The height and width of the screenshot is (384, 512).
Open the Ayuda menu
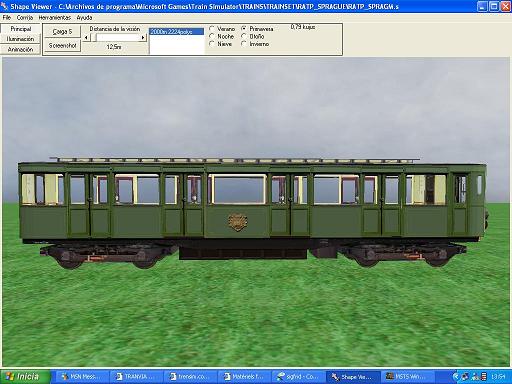84,17
